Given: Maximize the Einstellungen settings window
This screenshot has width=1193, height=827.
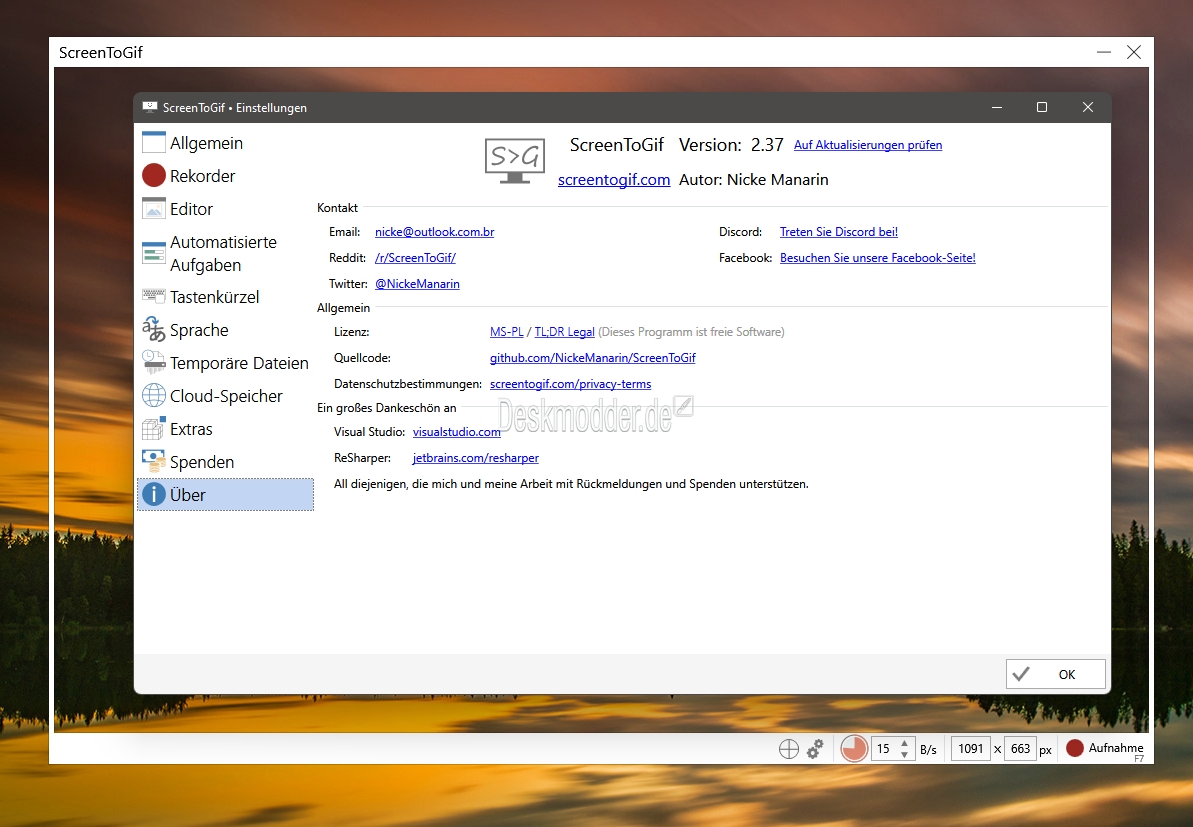Looking at the screenshot, I should pyautogui.click(x=1042, y=107).
